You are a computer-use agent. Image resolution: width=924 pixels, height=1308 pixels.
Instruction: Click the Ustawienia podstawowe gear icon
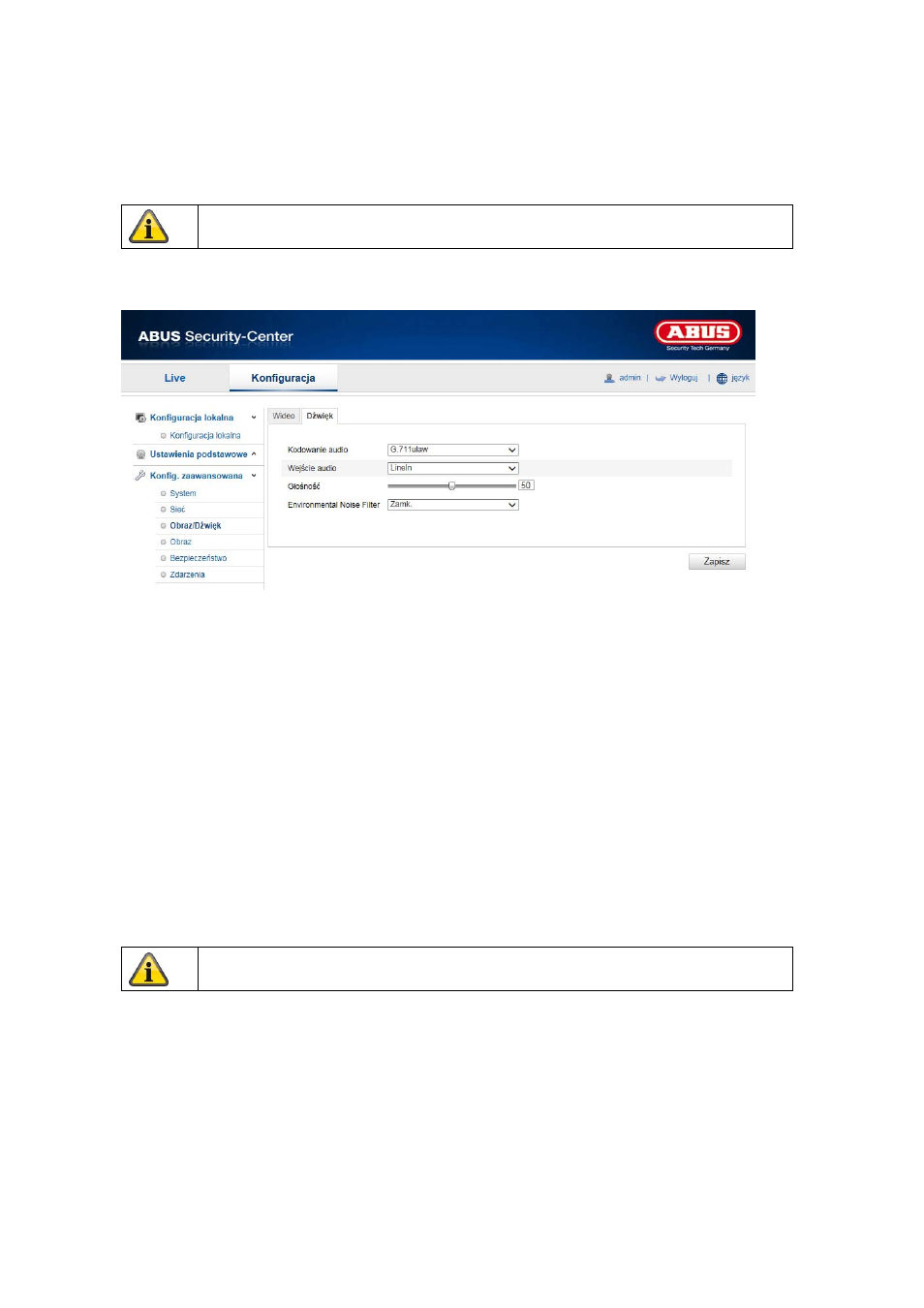[x=140, y=454]
